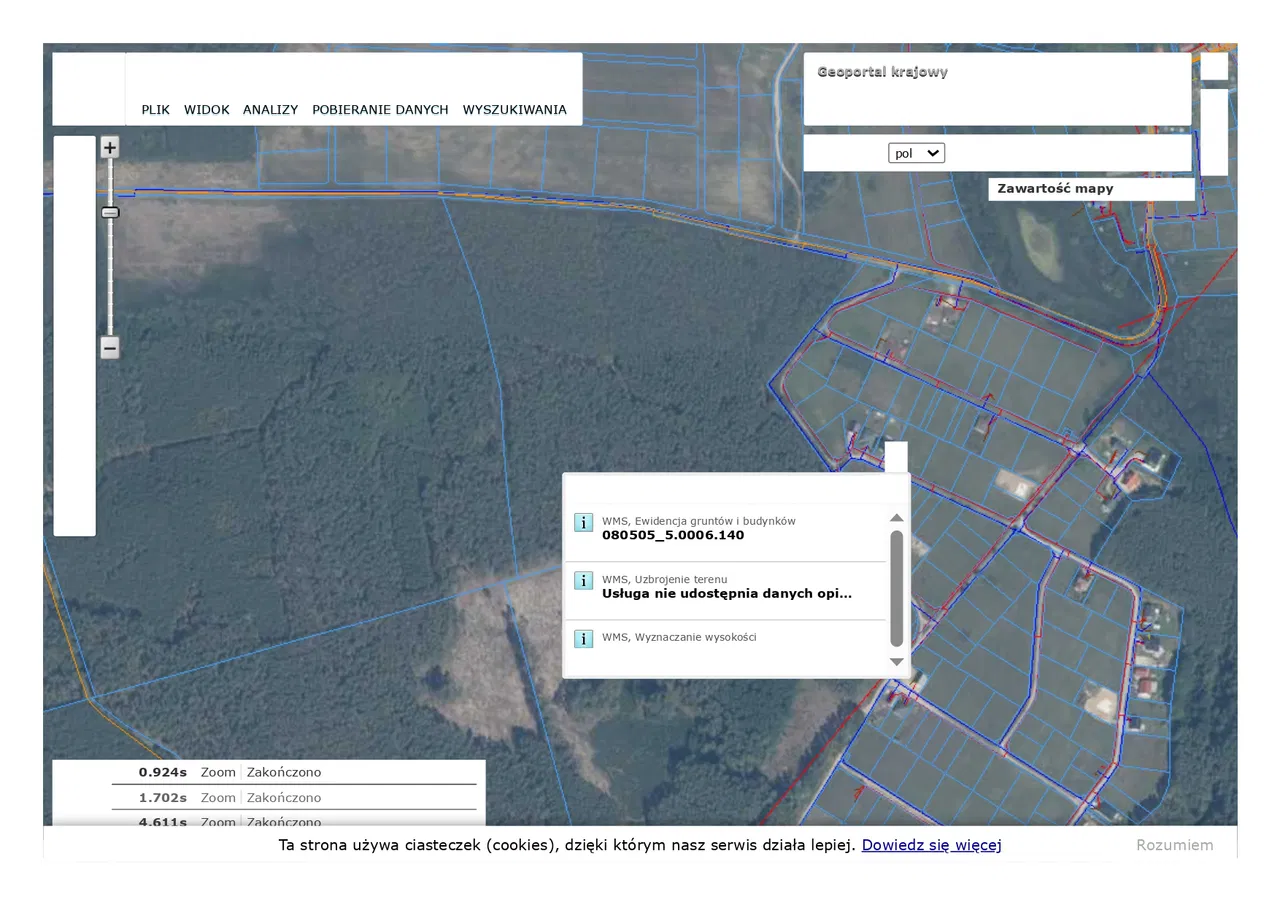Zoom out with the minus button
The height and width of the screenshot is (905, 1280).
[110, 348]
